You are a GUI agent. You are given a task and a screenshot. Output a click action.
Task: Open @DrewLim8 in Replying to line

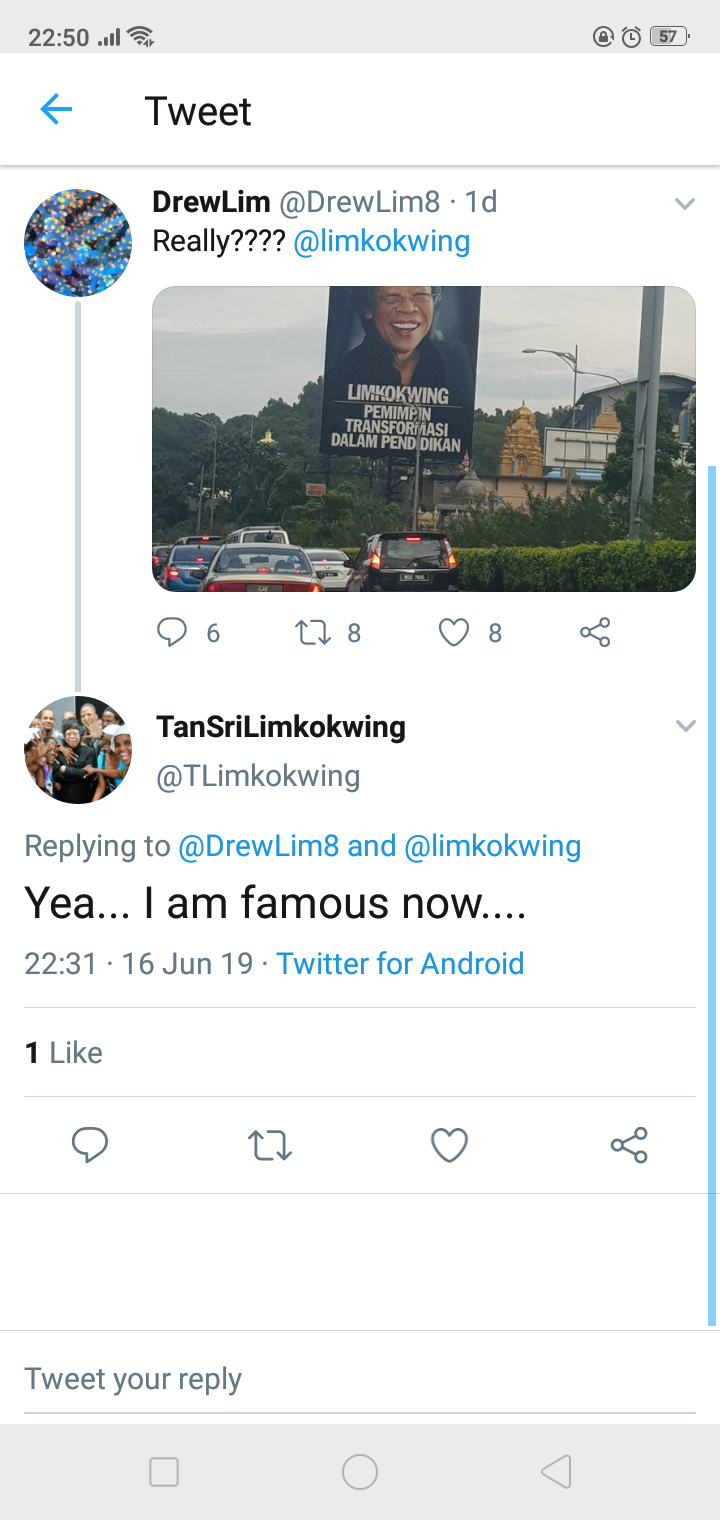(259, 846)
